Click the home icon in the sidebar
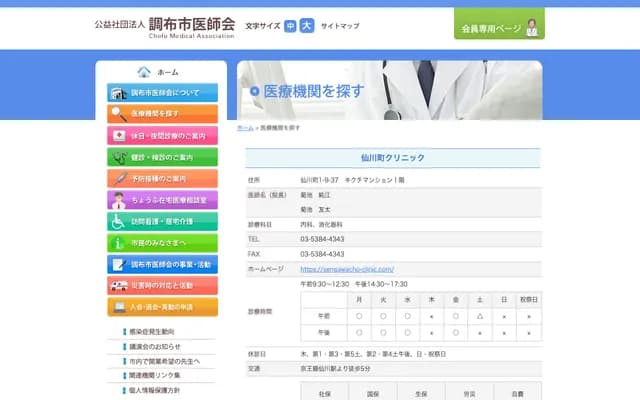 (145, 72)
